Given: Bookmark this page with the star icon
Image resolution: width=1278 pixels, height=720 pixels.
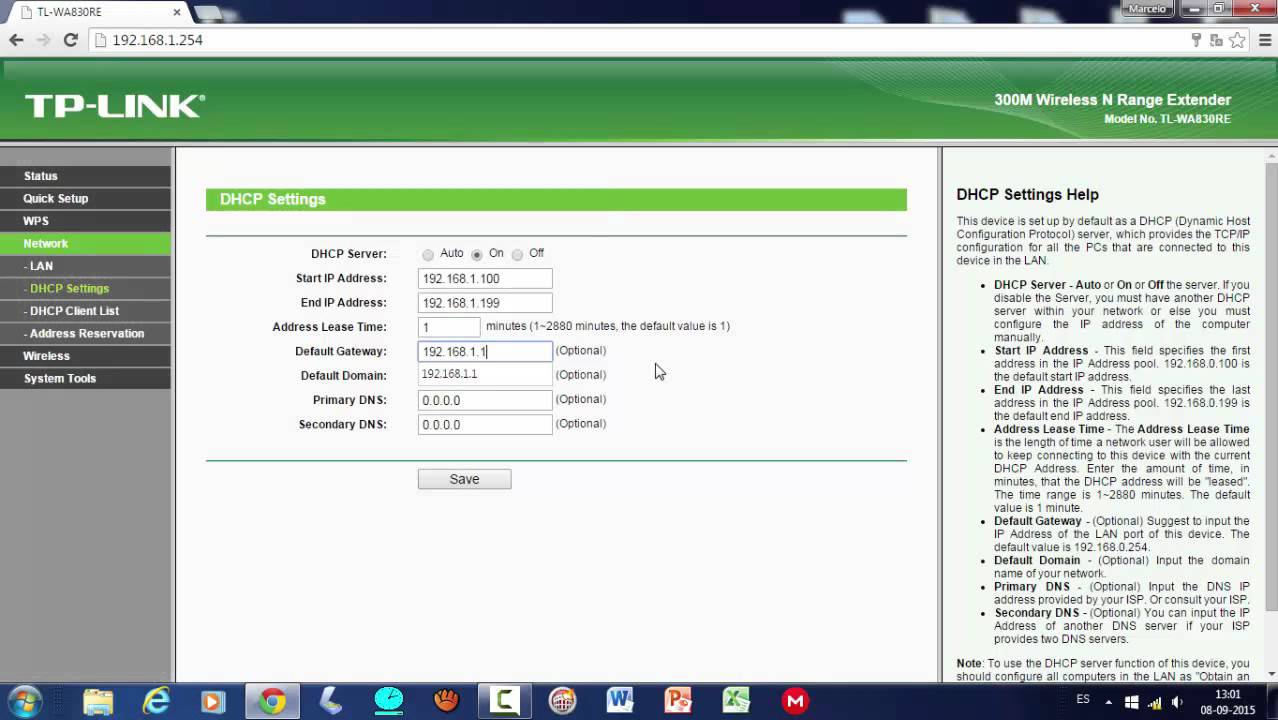Looking at the screenshot, I should (1237, 40).
